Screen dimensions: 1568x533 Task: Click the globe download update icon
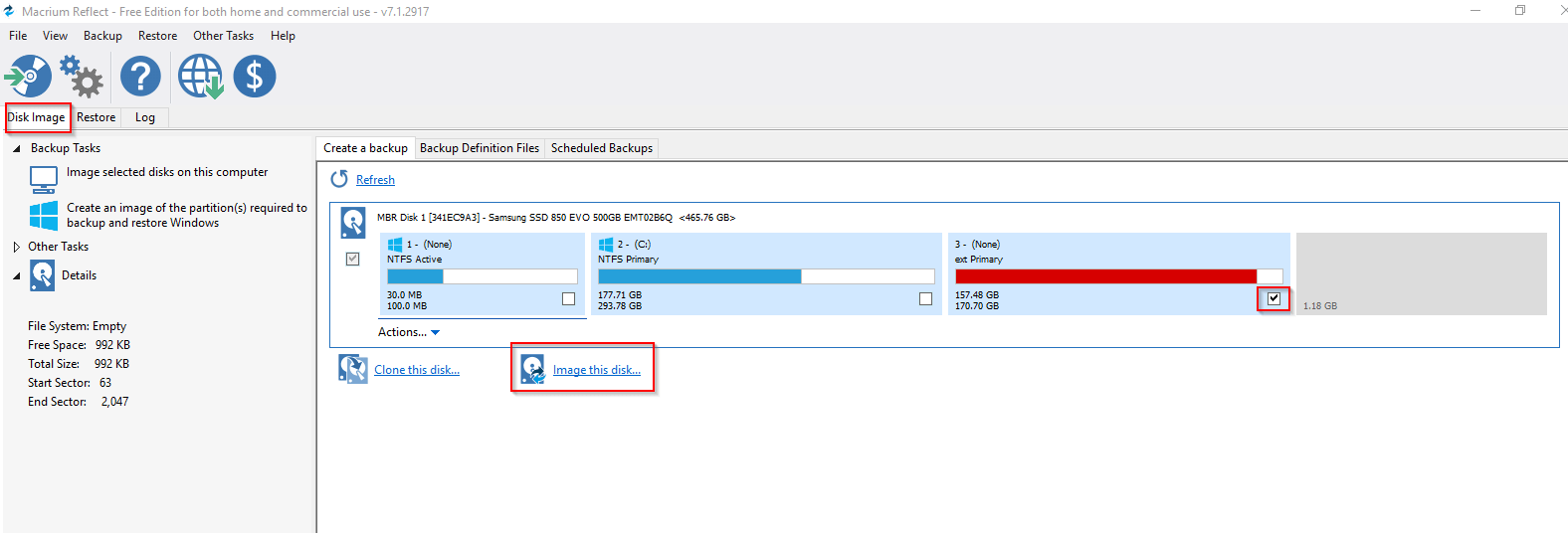click(201, 77)
